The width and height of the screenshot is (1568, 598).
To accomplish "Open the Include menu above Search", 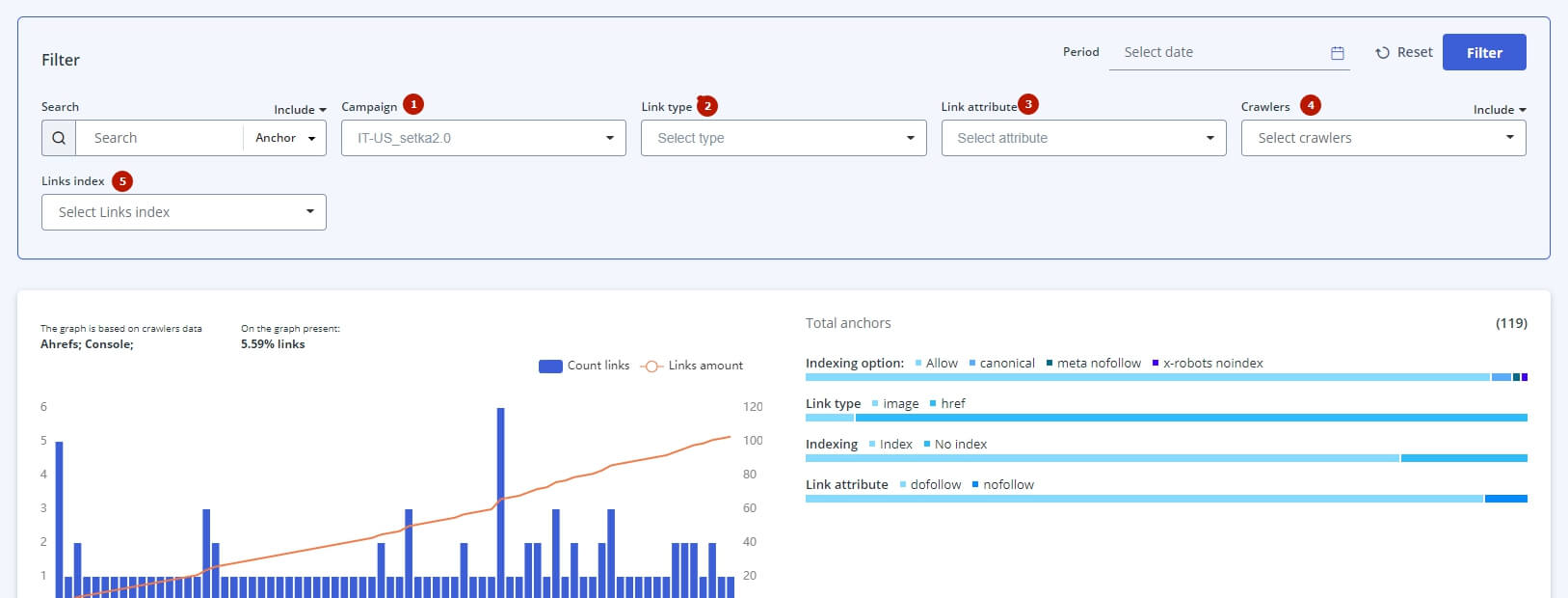I will [300, 110].
